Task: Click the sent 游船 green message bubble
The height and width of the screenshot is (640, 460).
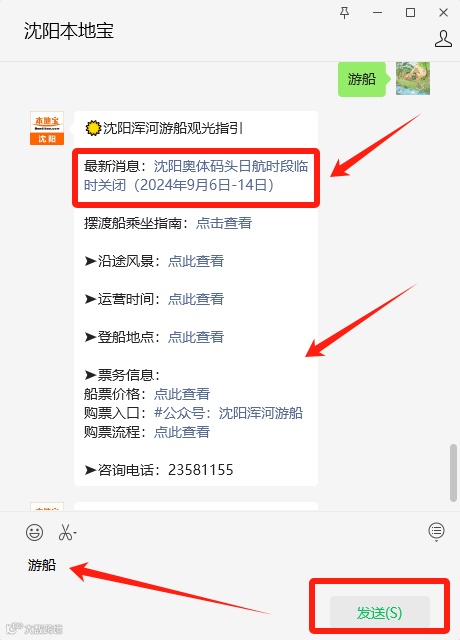Action: [362, 79]
